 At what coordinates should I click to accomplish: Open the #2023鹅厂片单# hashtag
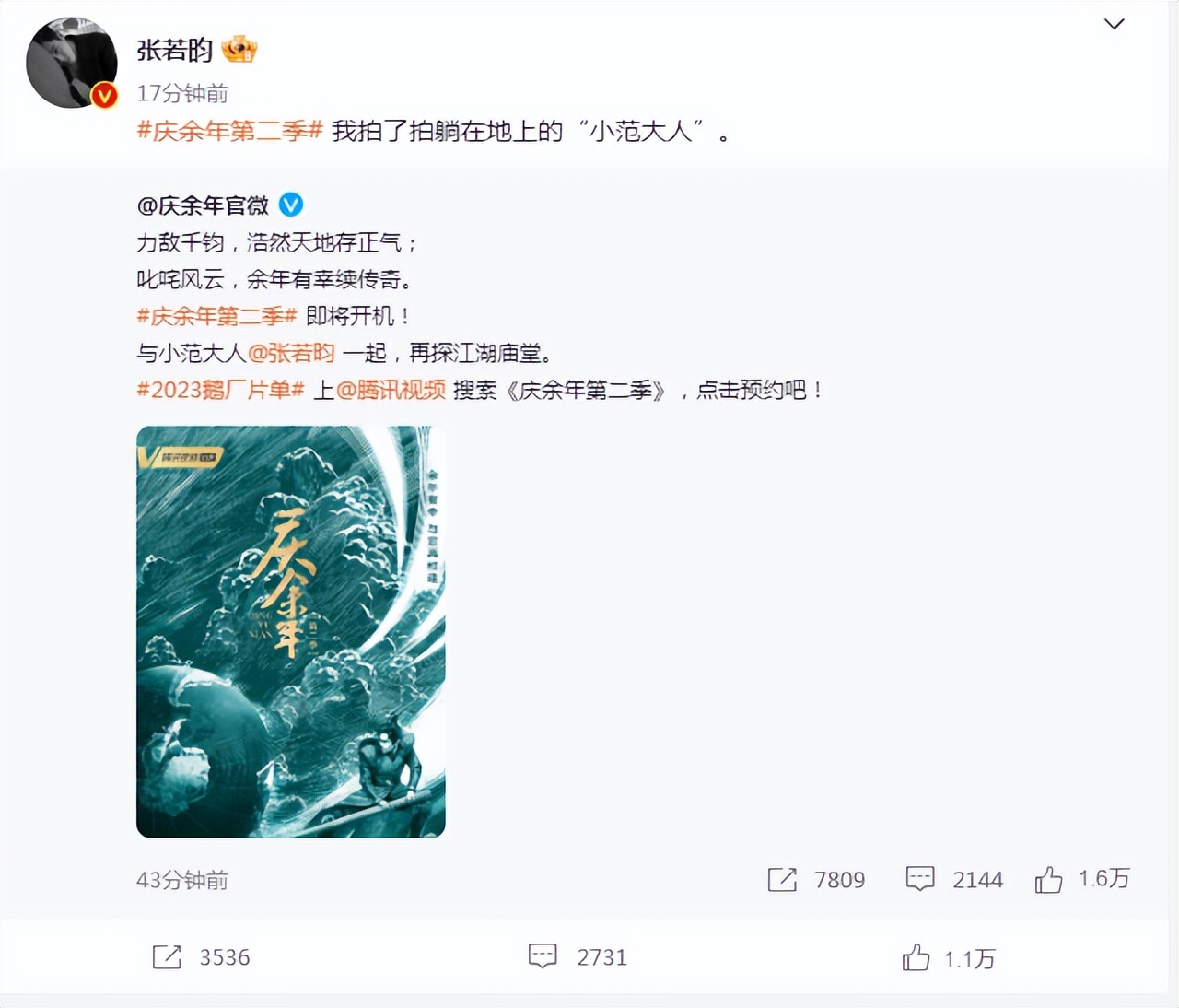pos(220,390)
